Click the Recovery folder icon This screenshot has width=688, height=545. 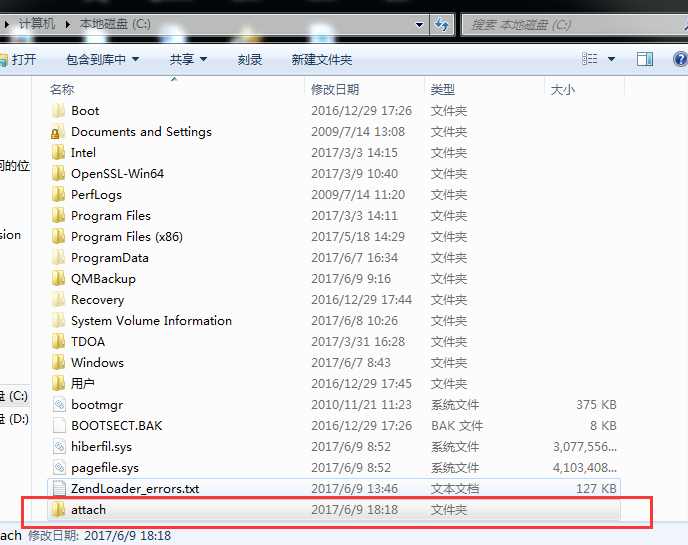pyautogui.click(x=58, y=300)
